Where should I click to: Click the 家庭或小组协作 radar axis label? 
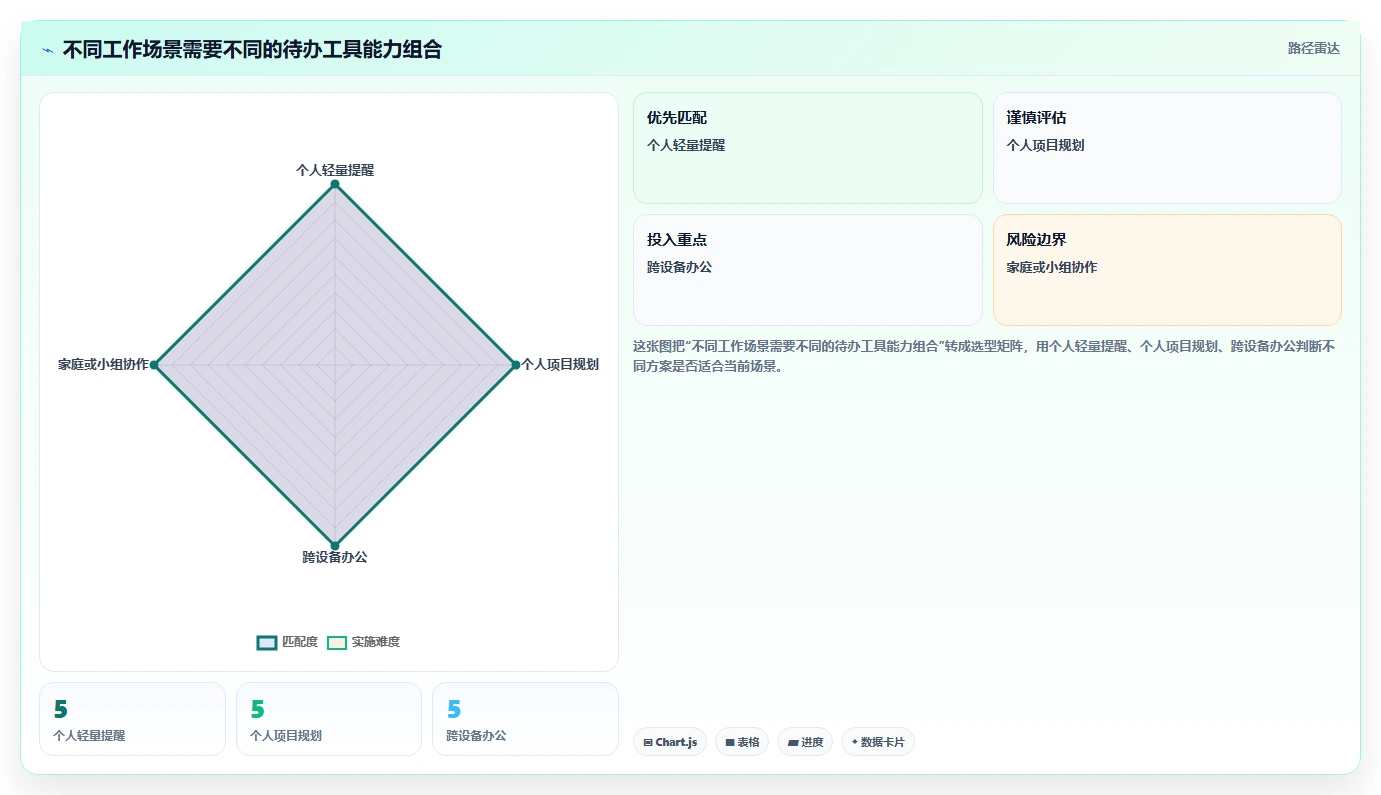pos(103,364)
